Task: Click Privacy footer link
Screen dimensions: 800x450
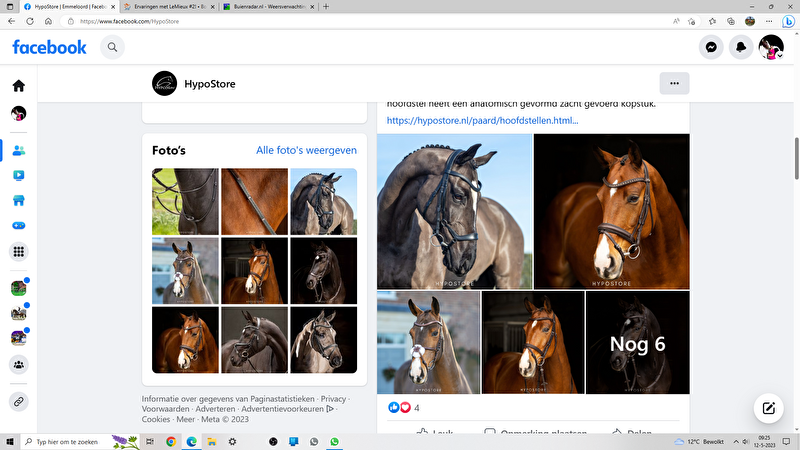Action: click(x=333, y=399)
